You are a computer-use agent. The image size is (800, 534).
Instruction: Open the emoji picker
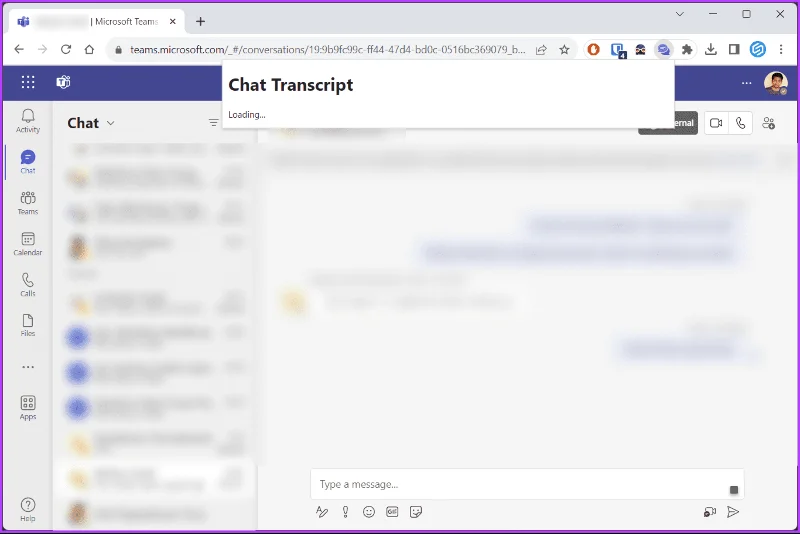(368, 512)
